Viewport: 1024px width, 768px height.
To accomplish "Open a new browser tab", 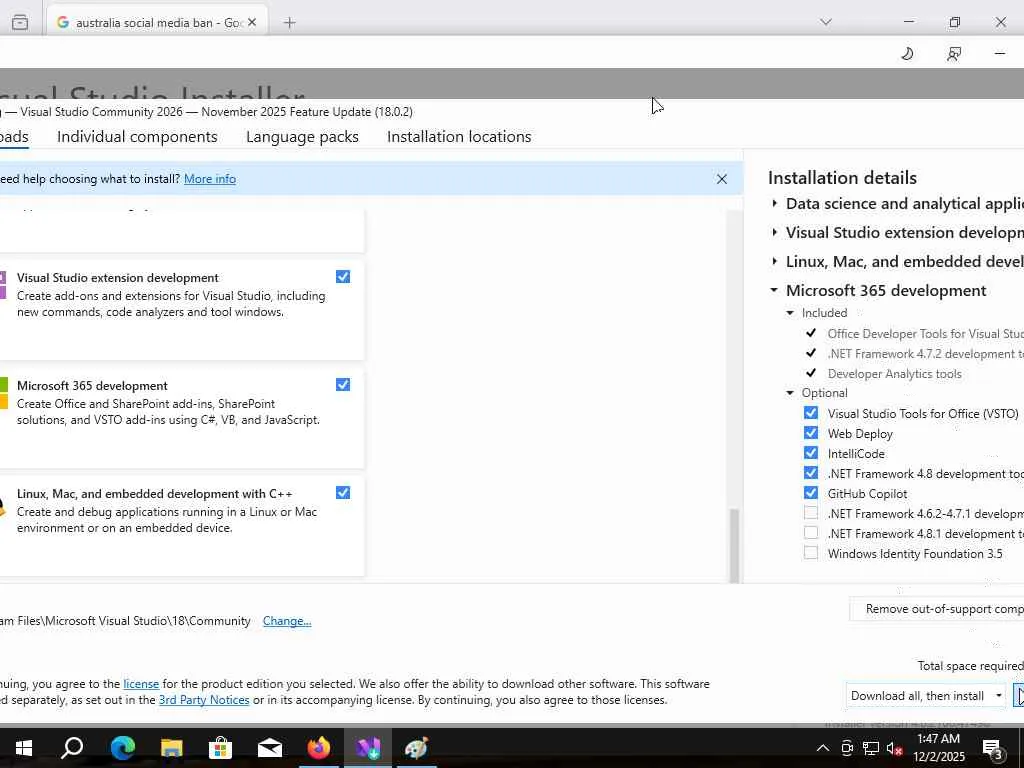I will [290, 23].
